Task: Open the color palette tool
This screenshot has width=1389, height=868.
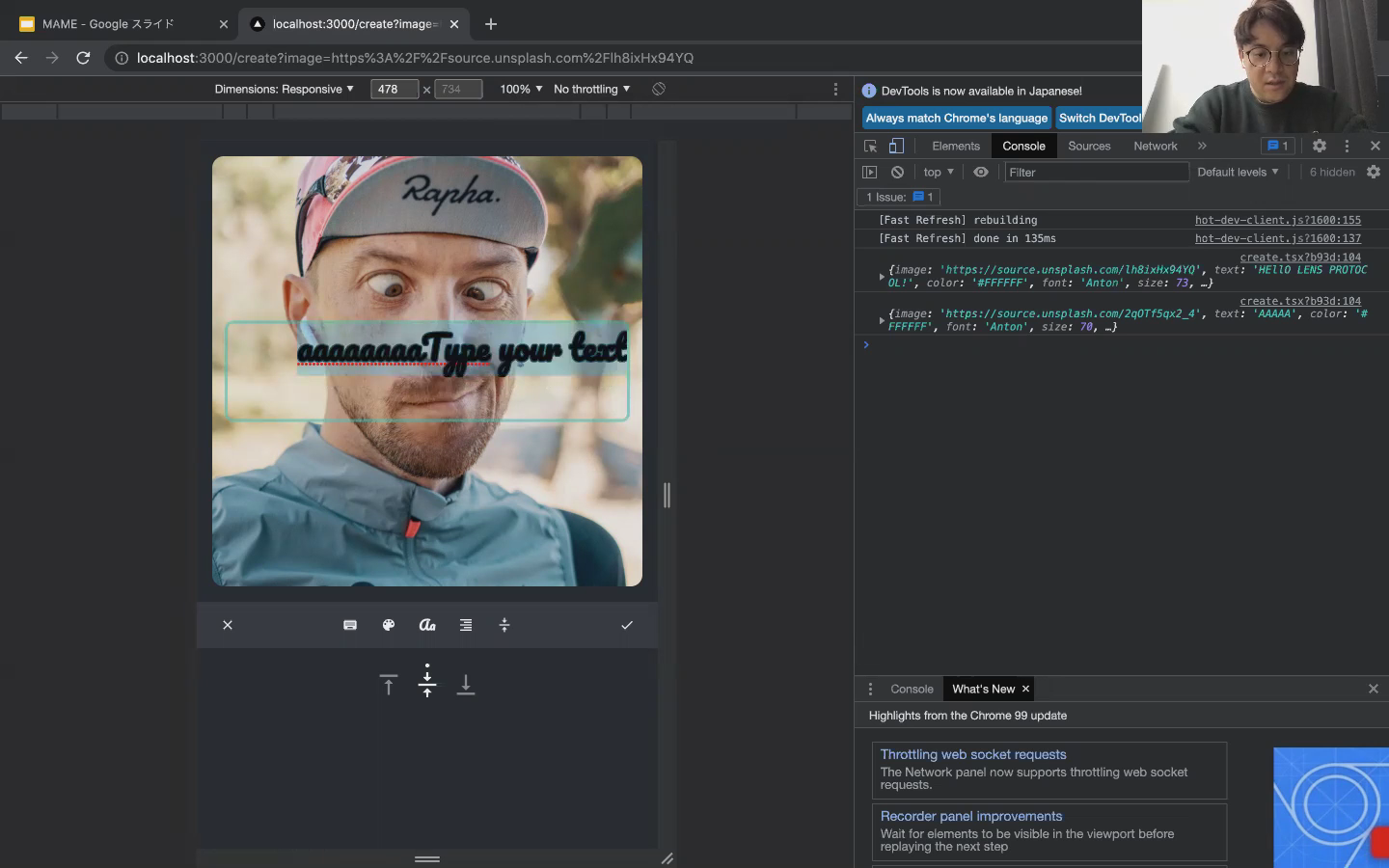Action: pyautogui.click(x=389, y=625)
